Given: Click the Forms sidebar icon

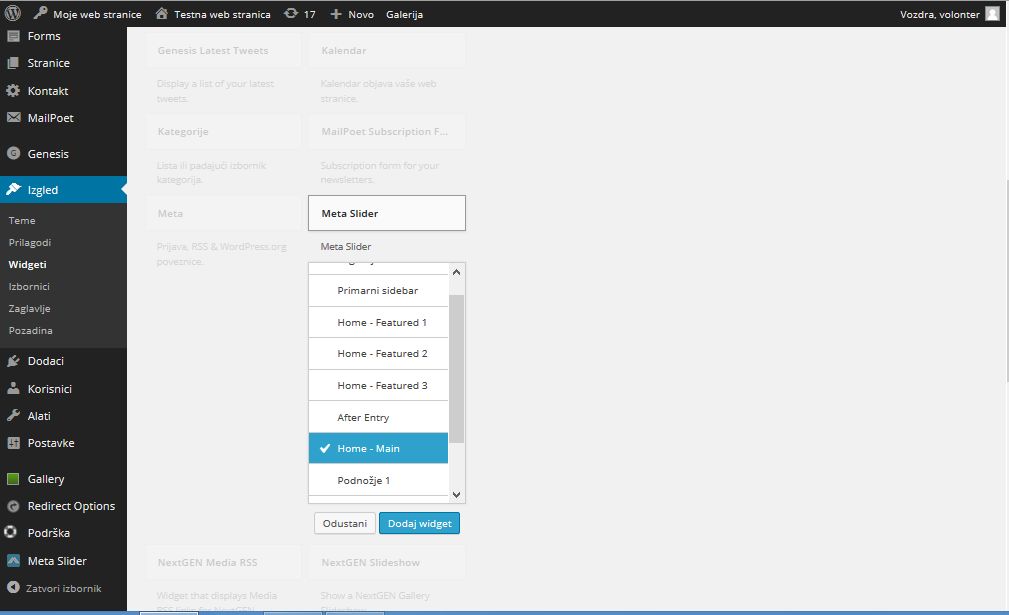Looking at the screenshot, I should pos(13,36).
